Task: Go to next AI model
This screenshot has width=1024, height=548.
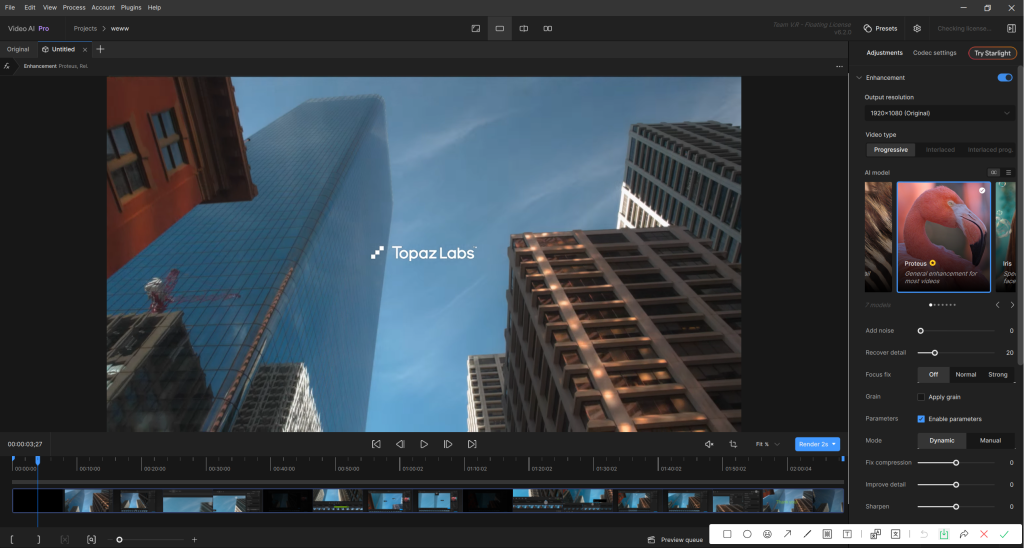Action: tap(1012, 305)
